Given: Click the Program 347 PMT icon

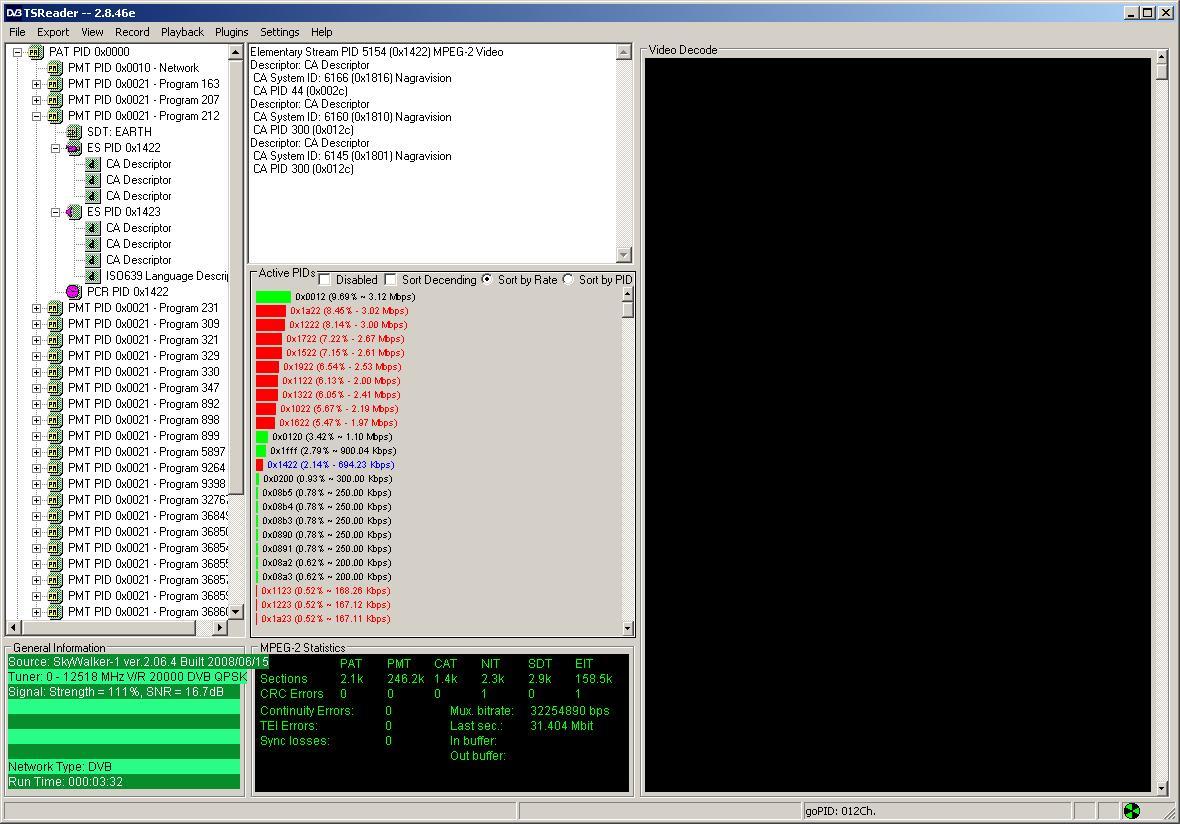Looking at the screenshot, I should tap(54, 388).
